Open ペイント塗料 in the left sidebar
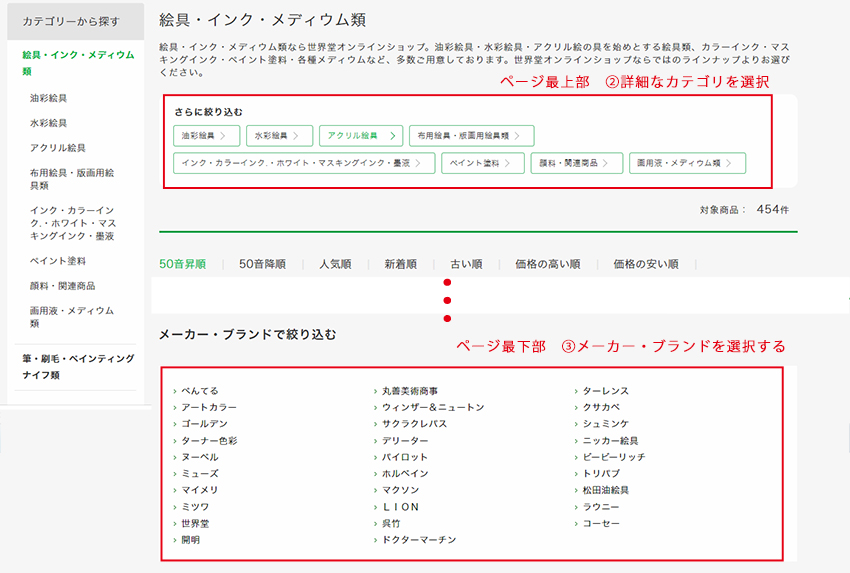 pyautogui.click(x=57, y=261)
